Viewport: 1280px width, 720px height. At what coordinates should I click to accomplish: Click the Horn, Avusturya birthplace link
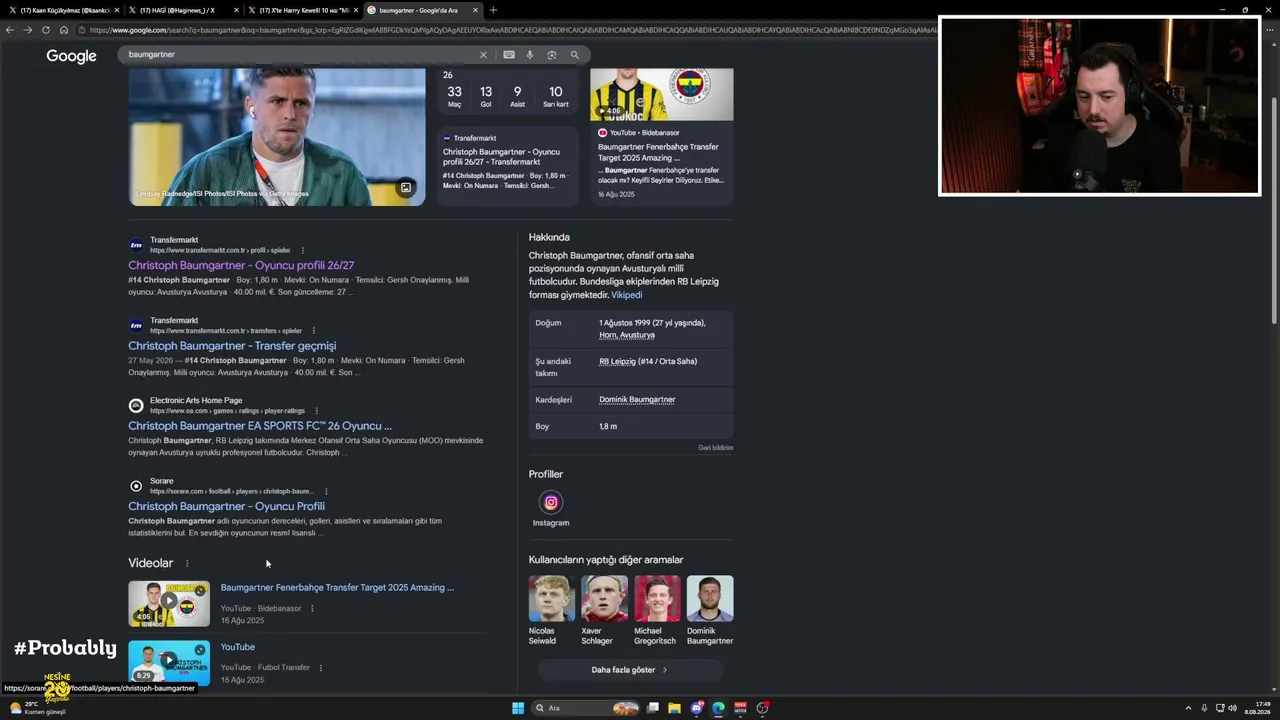[627, 335]
